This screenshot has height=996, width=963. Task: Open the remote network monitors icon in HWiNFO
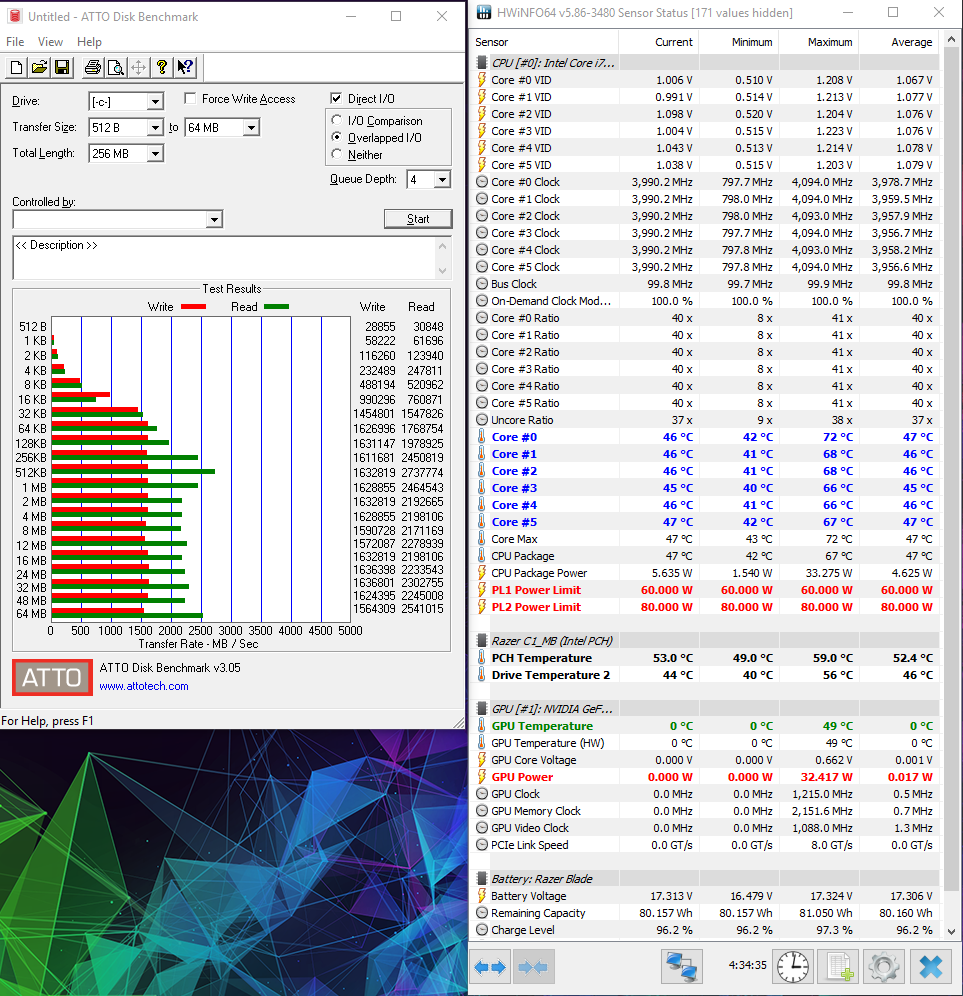(681, 967)
